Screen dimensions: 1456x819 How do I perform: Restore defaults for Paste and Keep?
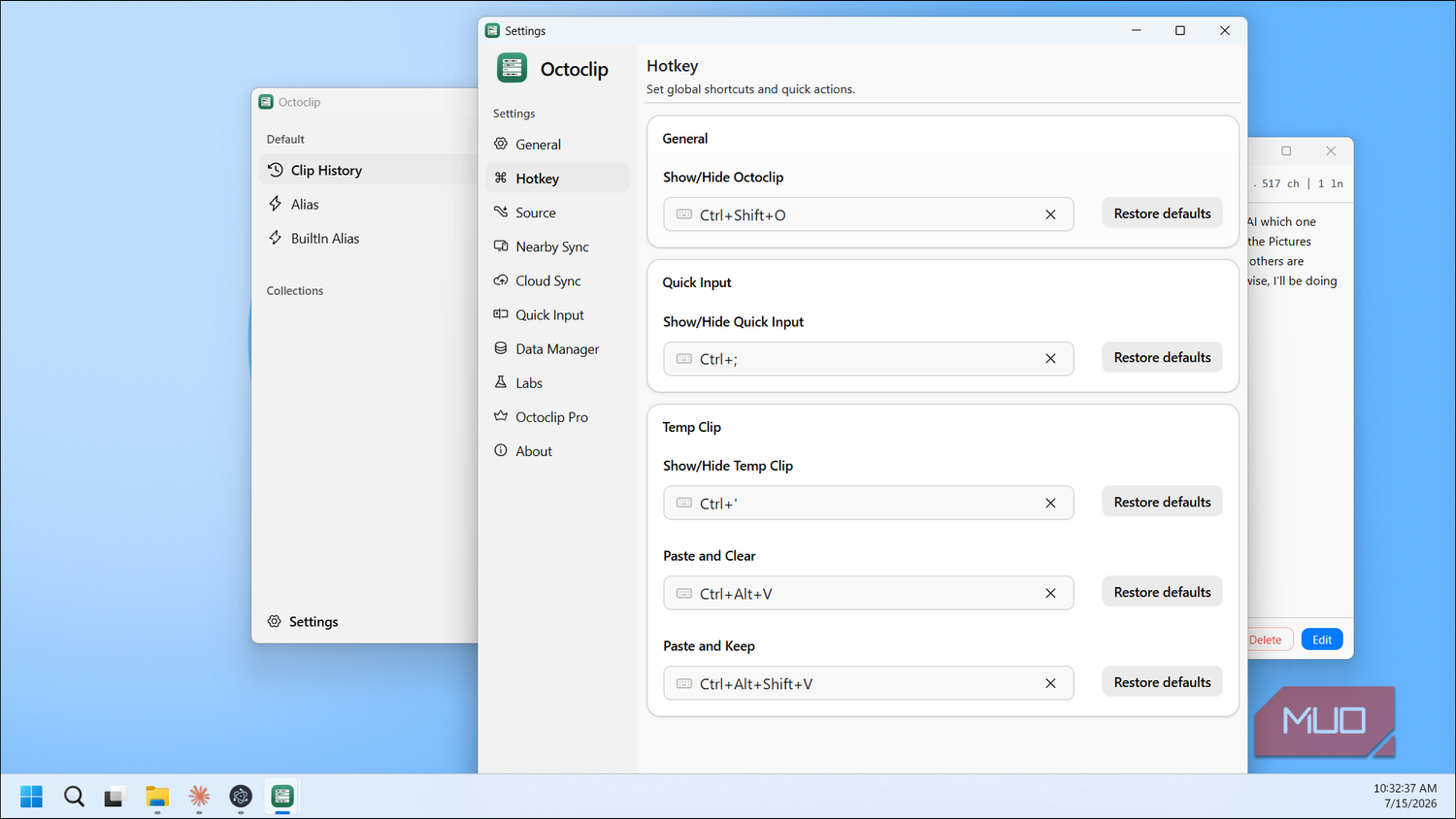tap(1162, 682)
